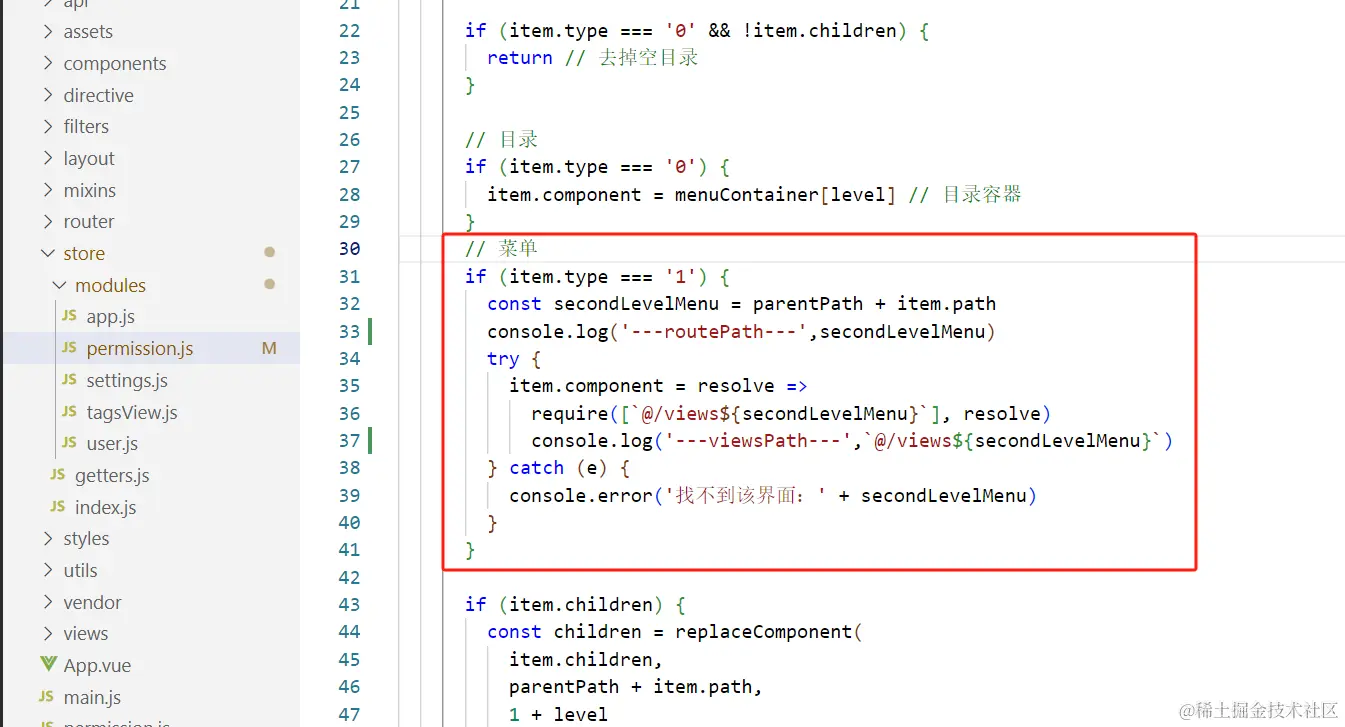The height and width of the screenshot is (727, 1345).
Task: Expand the router folder chevron
Action: (48, 221)
